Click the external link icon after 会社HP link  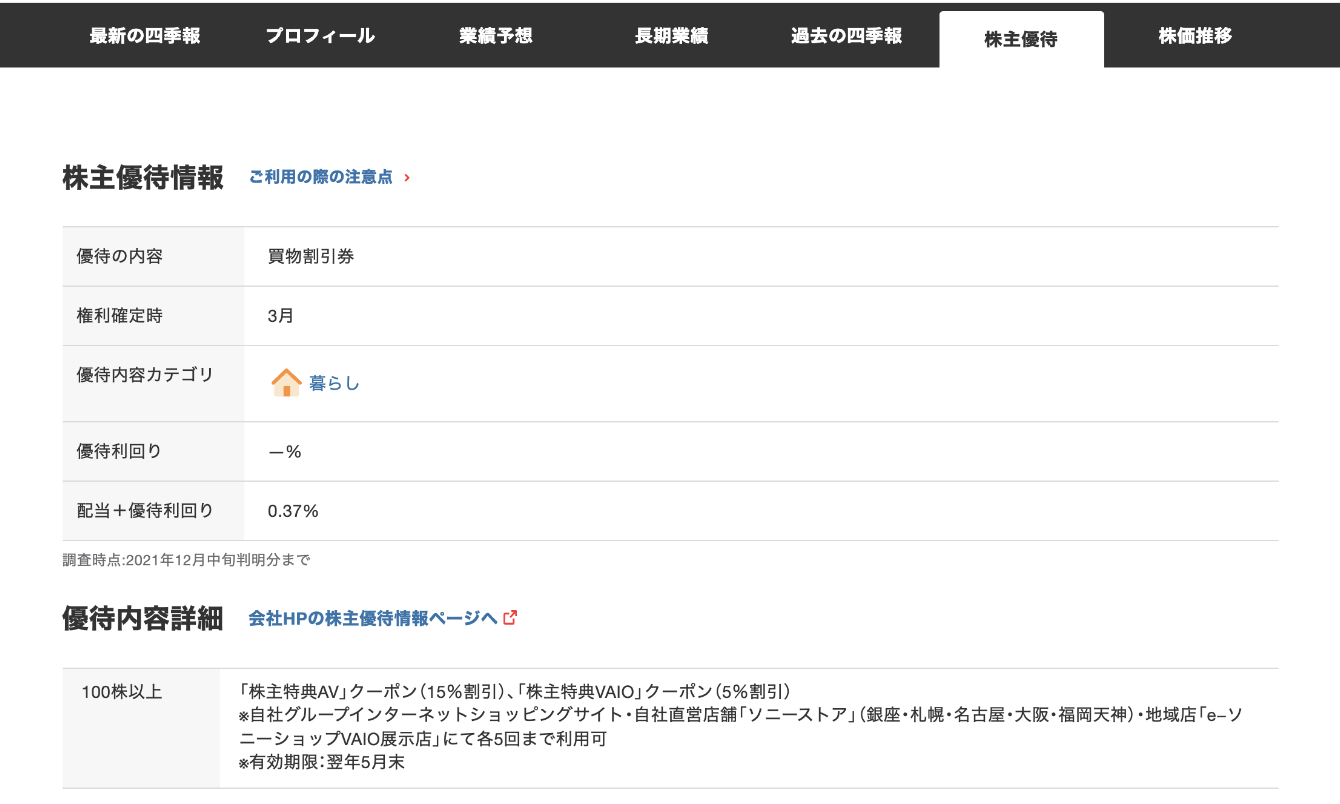[510, 617]
